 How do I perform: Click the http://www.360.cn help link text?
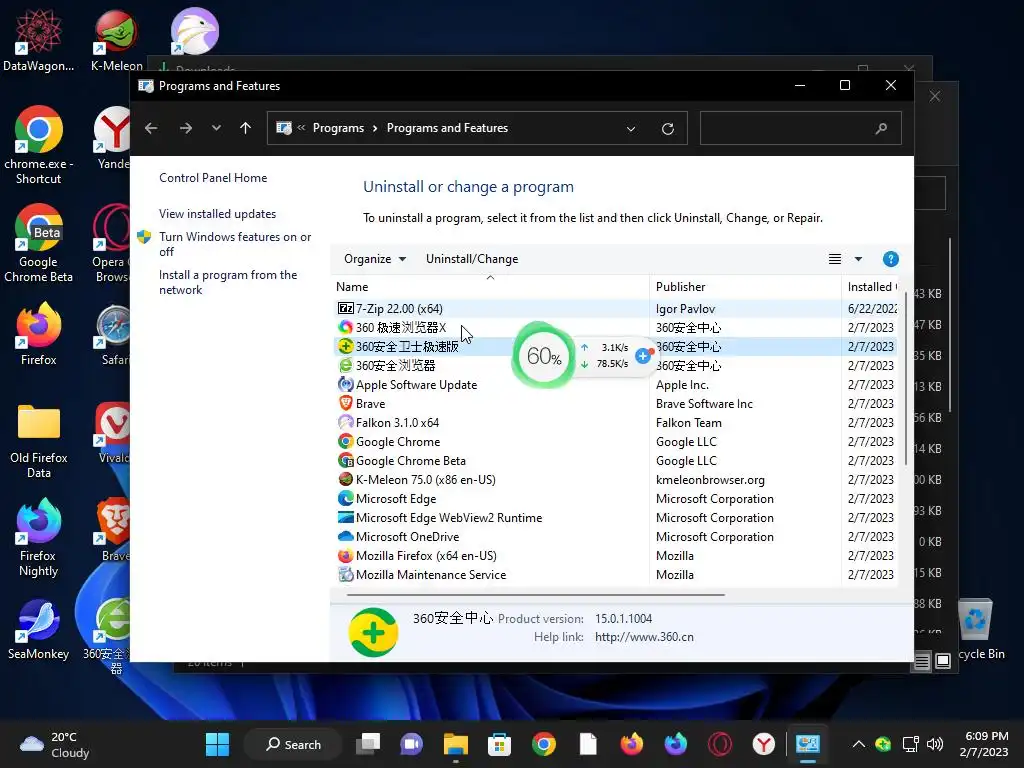[644, 637]
